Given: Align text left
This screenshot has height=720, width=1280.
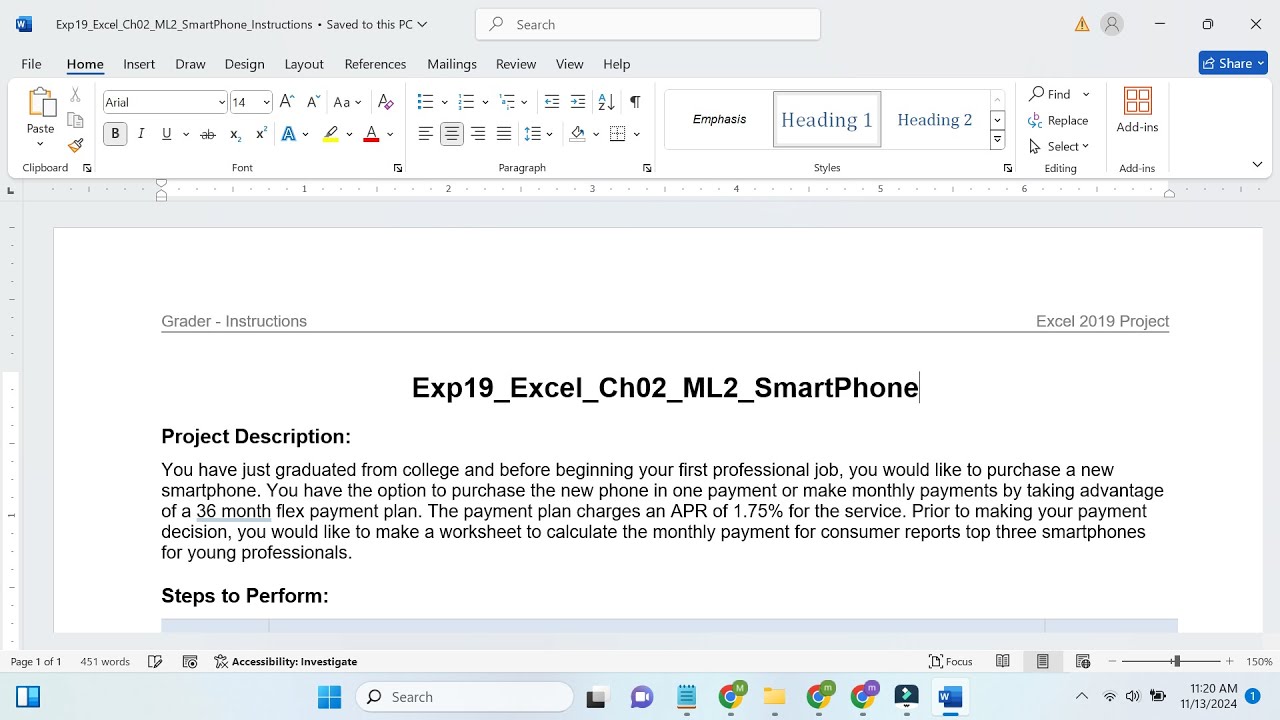Looking at the screenshot, I should point(426,134).
